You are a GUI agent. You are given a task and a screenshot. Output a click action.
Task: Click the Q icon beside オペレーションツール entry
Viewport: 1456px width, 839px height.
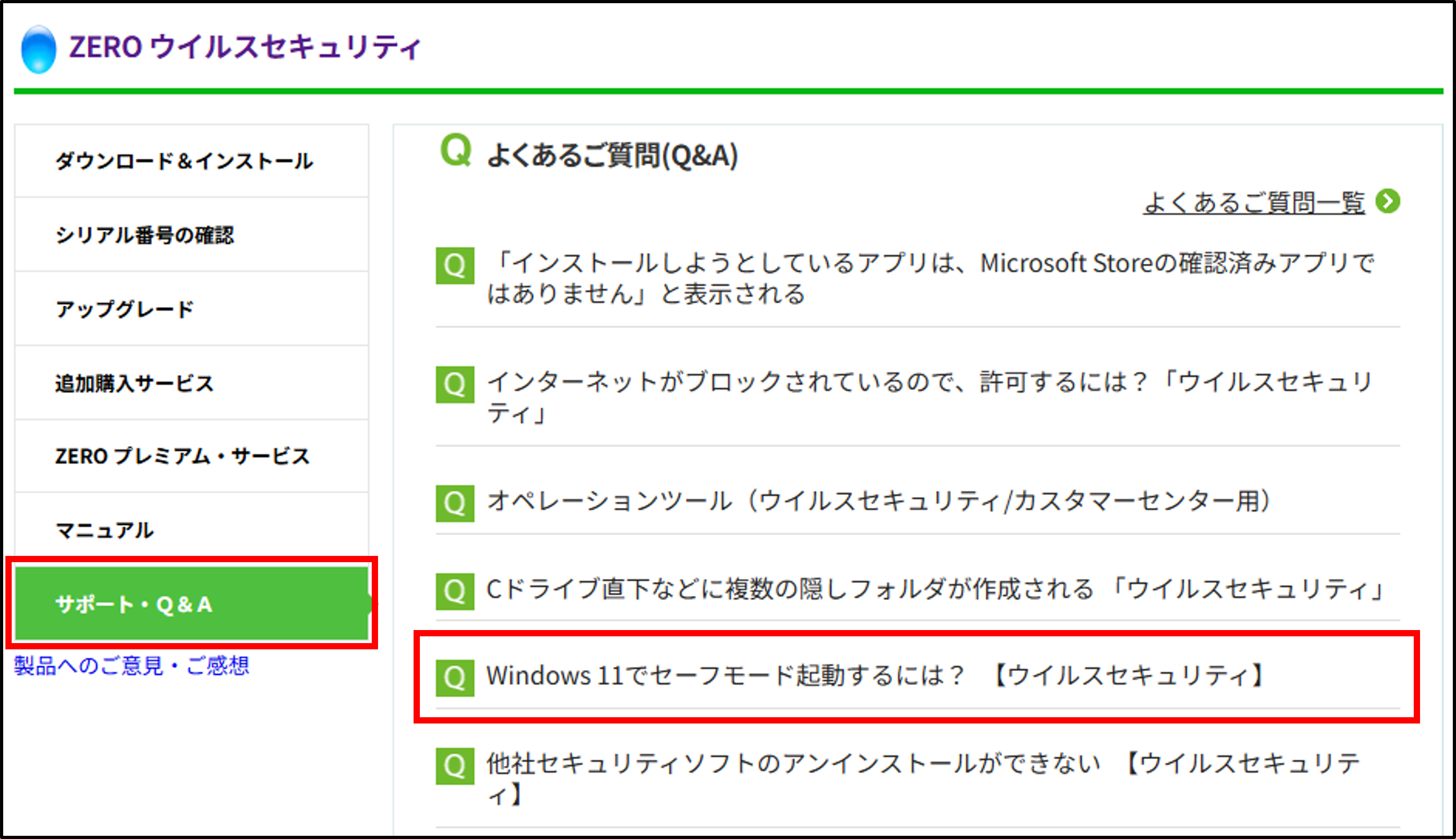455,504
